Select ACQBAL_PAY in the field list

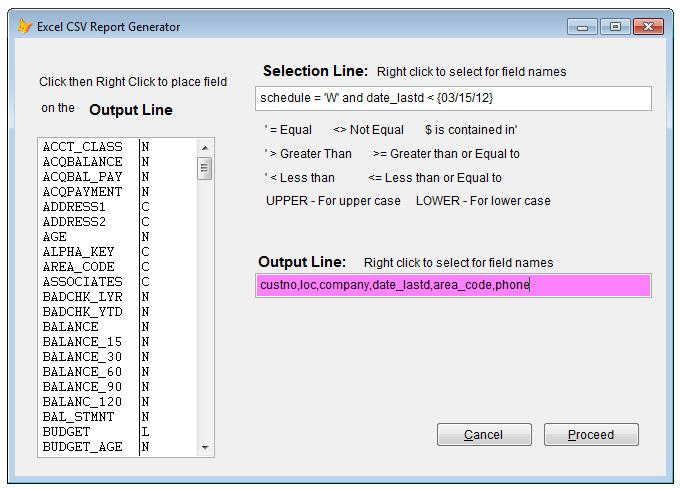pos(118,177)
